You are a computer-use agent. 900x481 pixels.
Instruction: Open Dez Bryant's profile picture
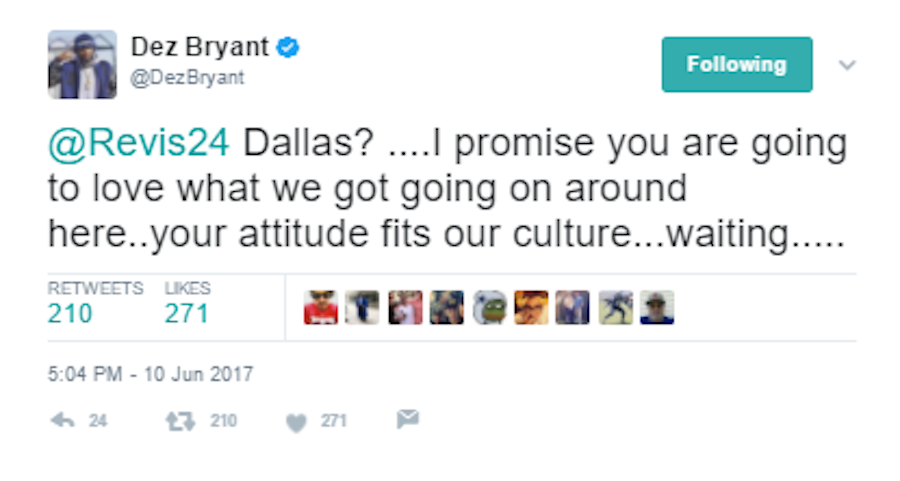[x=82, y=64]
